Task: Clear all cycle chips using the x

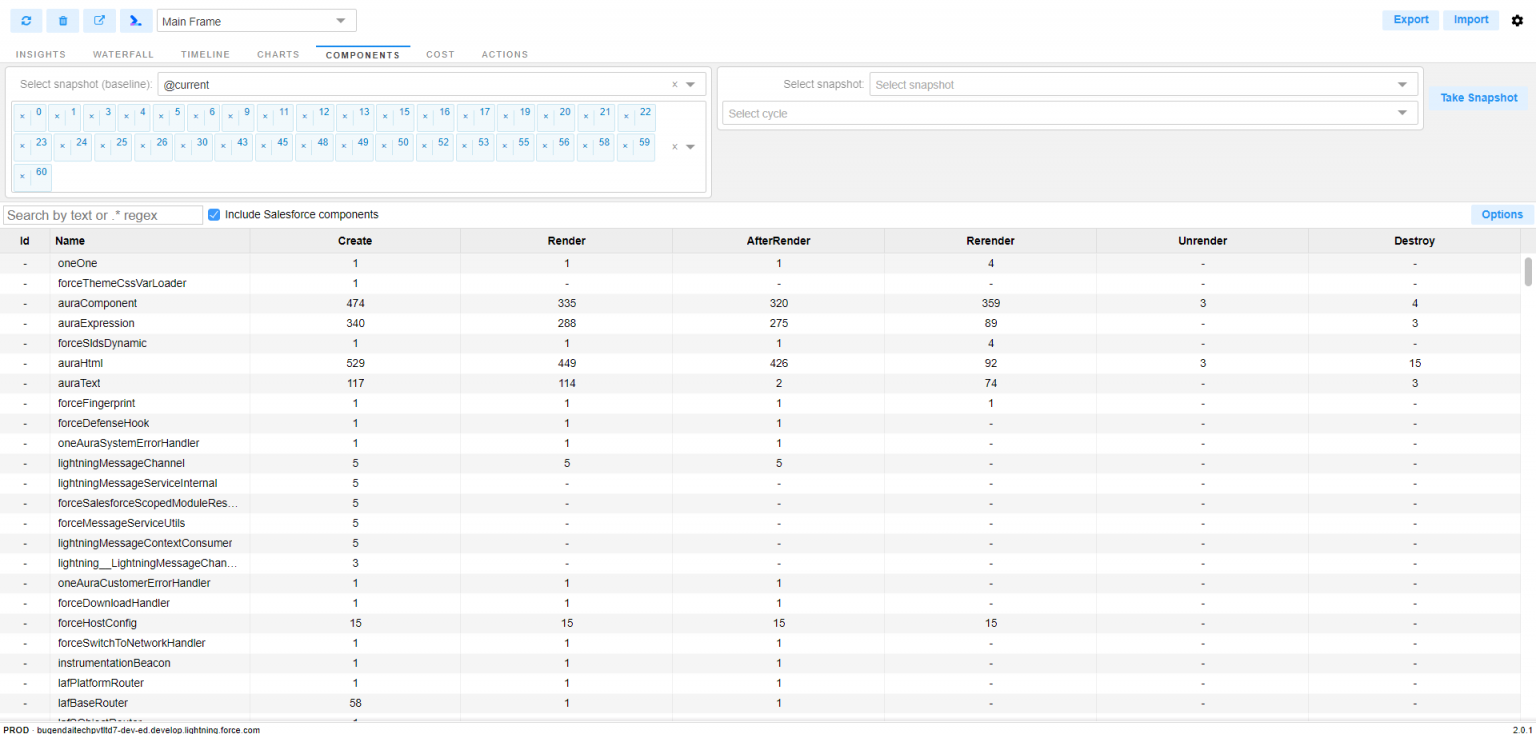Action: point(675,146)
